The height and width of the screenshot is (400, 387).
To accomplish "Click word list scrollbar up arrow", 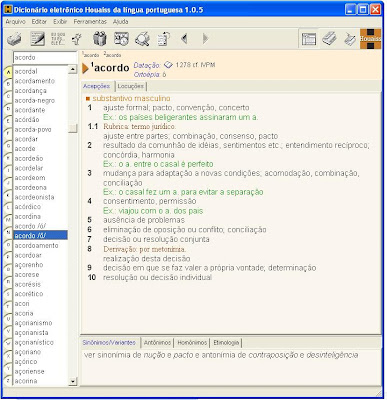I will (72, 69).
